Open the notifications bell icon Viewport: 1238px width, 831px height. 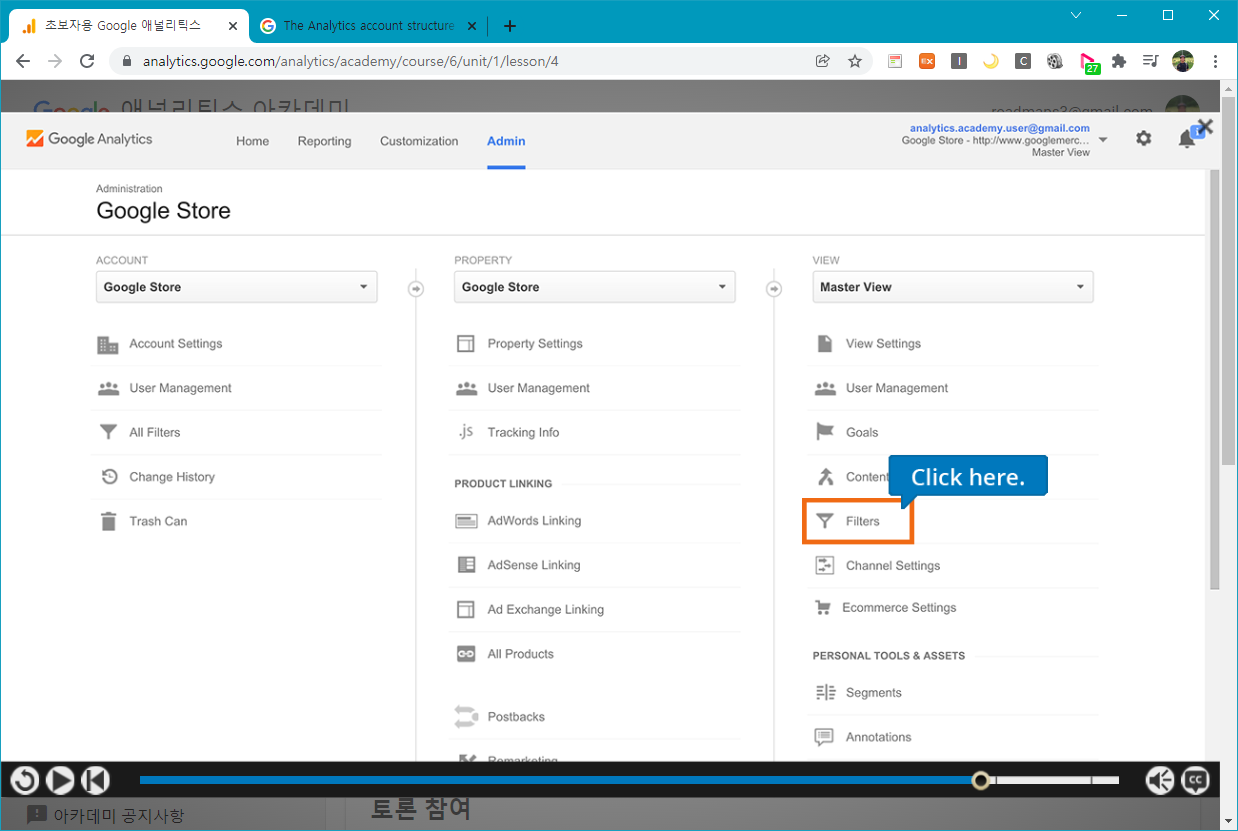pyautogui.click(x=1187, y=139)
